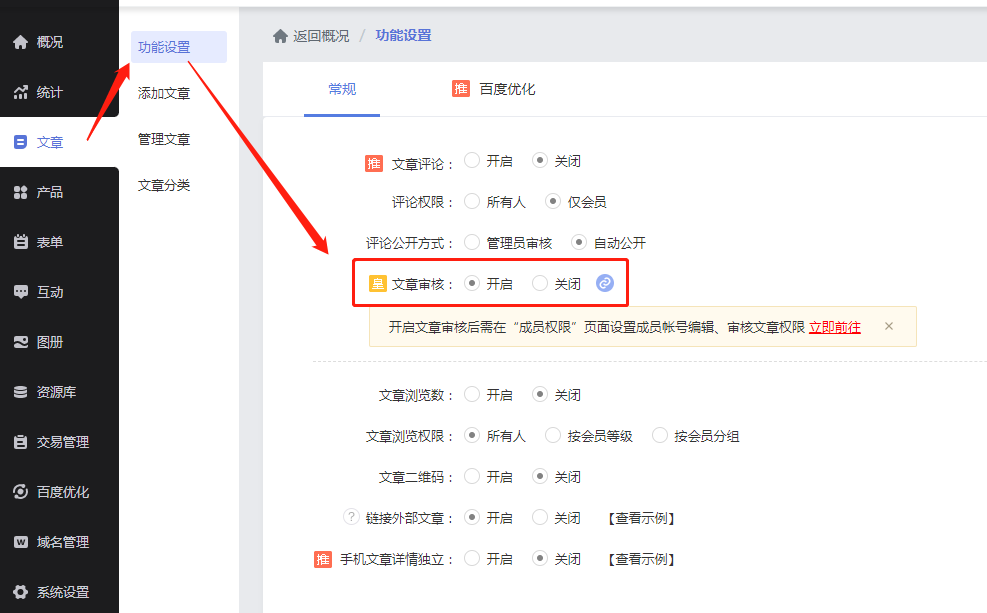Click the 交易管理 clipboard icon
Viewport: 987px width, 613px height.
[21, 442]
